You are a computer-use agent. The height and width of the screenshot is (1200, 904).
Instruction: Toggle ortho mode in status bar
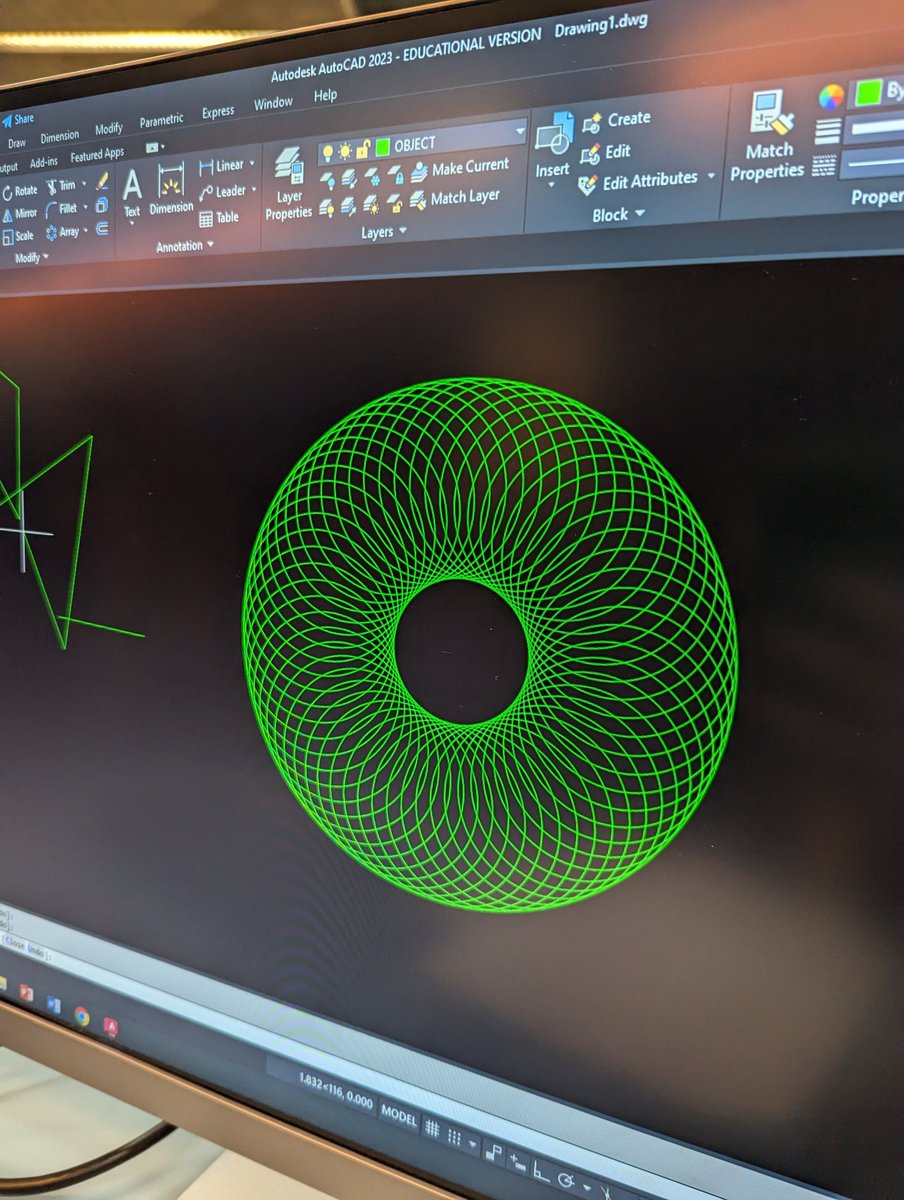541,1170
